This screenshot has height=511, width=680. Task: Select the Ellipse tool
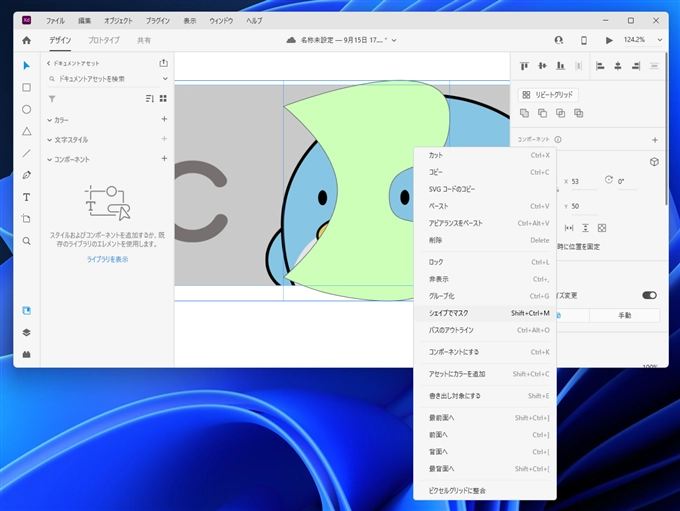point(26,109)
